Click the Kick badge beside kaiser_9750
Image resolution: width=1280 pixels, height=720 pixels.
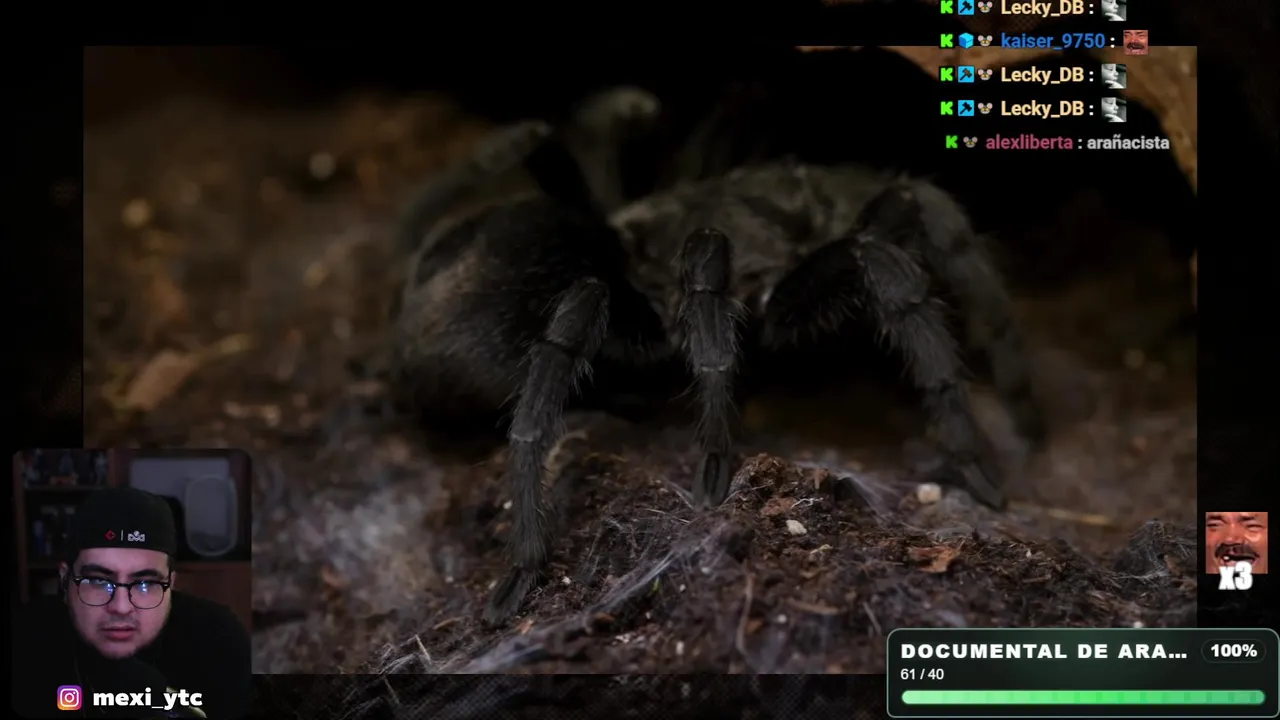click(x=946, y=41)
